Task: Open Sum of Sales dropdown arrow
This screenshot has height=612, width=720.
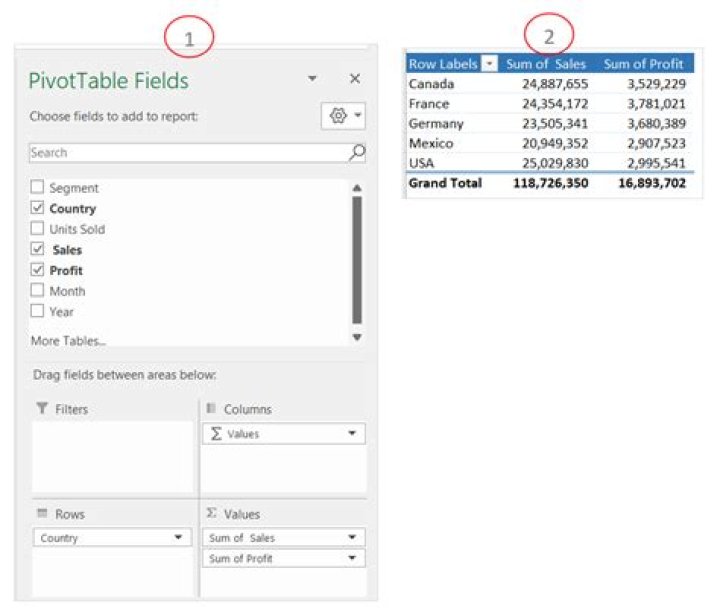Action: pyautogui.click(x=352, y=537)
